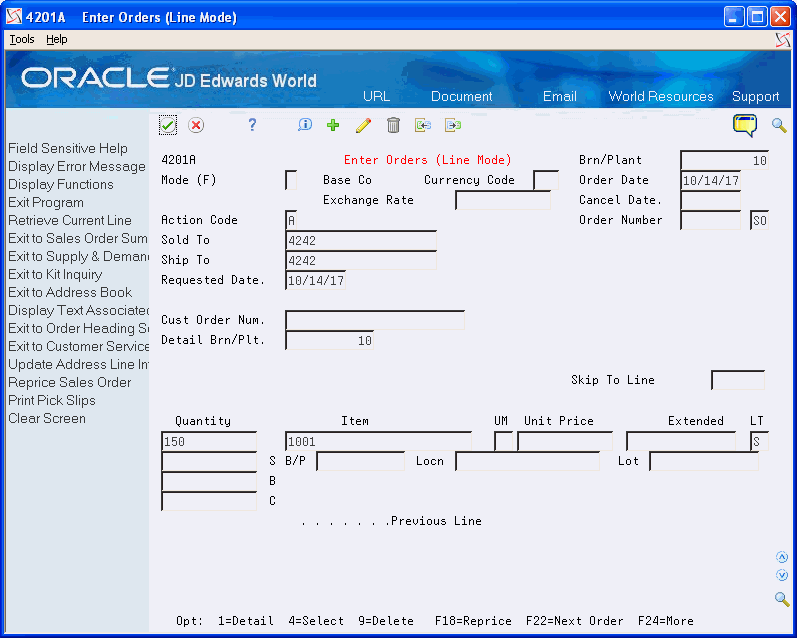Image resolution: width=797 pixels, height=638 pixels.
Task: Select Retrieve Current Line in sidebar
Action: click(x=70, y=220)
